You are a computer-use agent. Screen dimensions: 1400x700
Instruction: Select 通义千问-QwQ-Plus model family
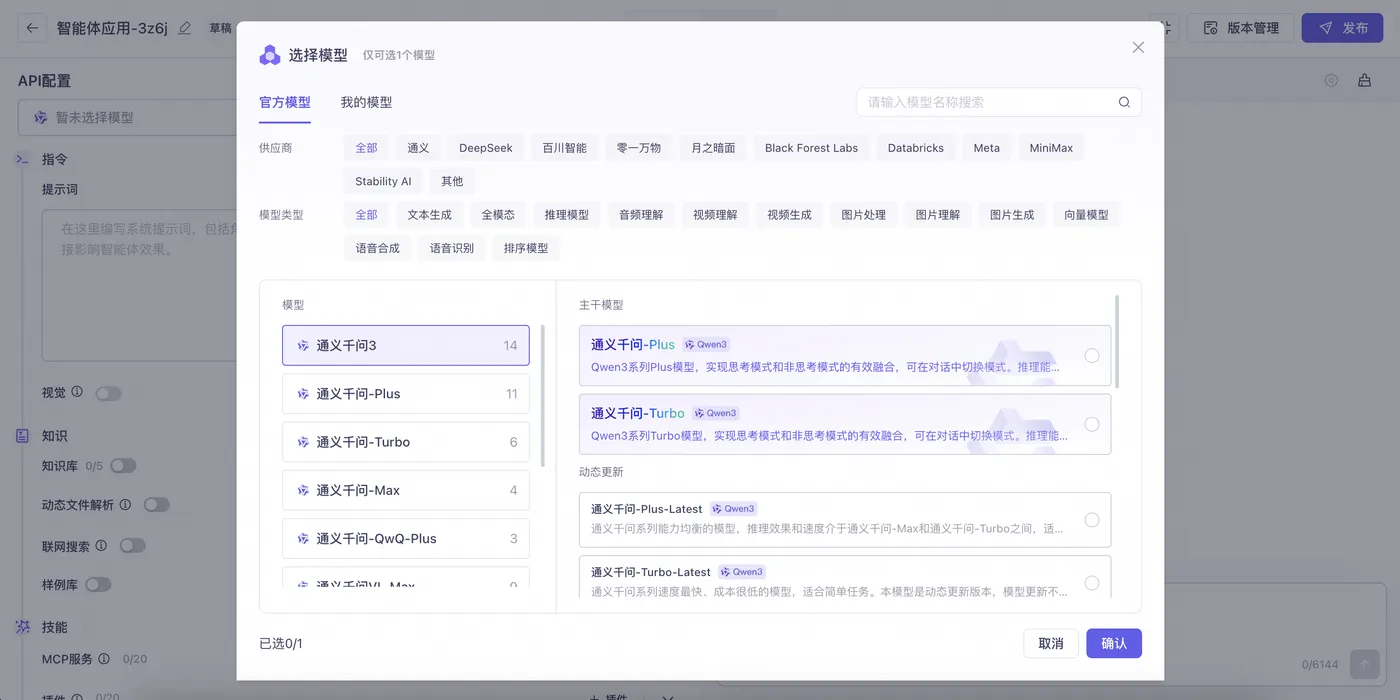click(x=405, y=538)
